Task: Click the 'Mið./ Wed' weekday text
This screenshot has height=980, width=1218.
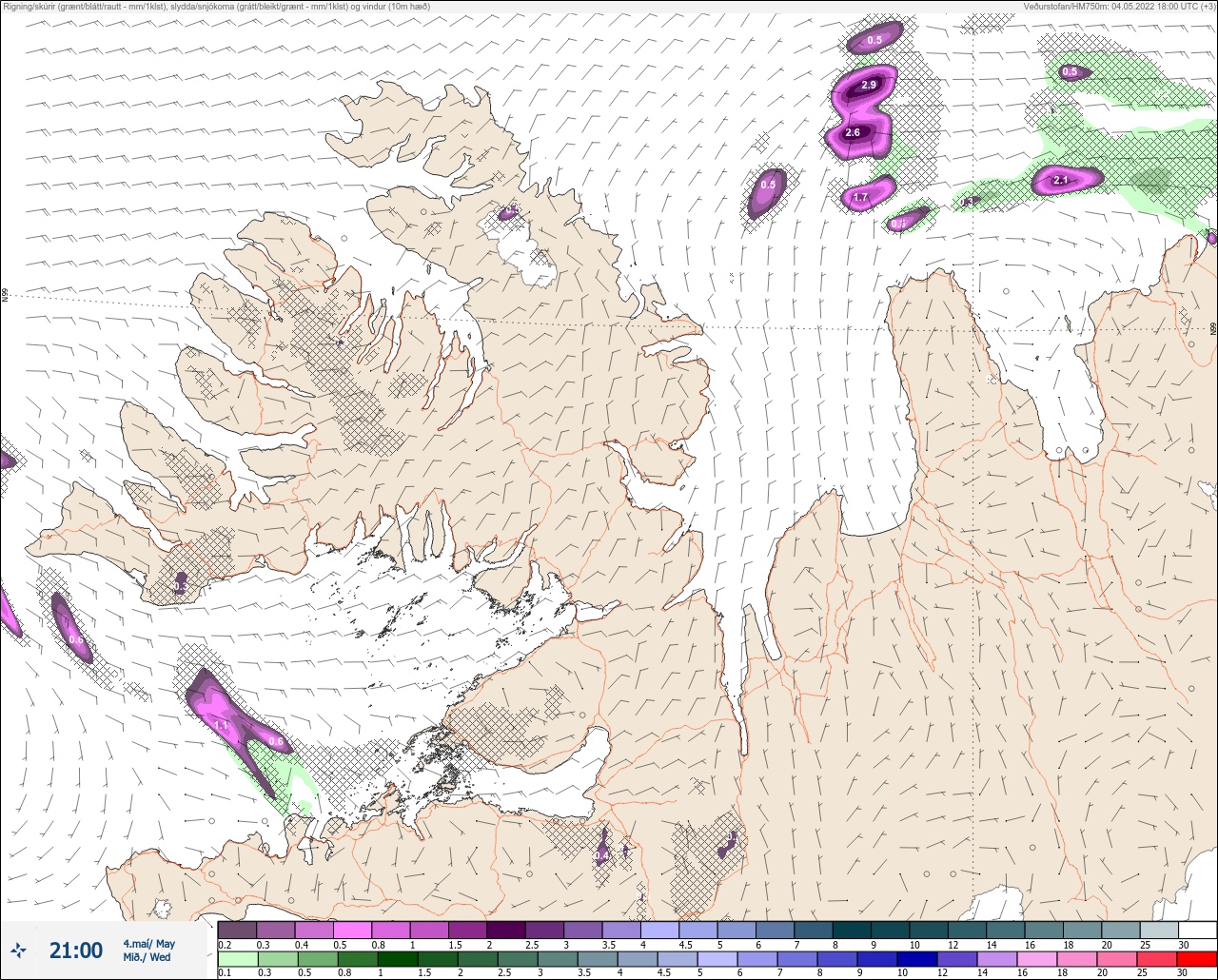Action: [147, 957]
